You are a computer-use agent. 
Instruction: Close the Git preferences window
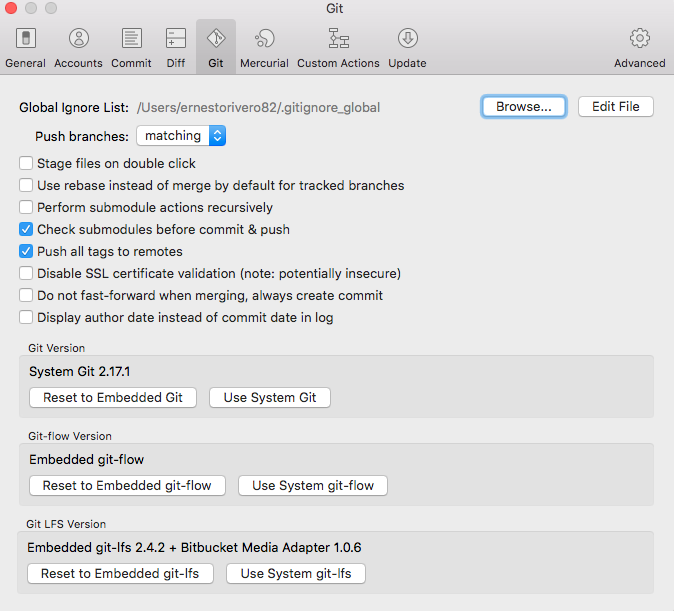pos(10,8)
